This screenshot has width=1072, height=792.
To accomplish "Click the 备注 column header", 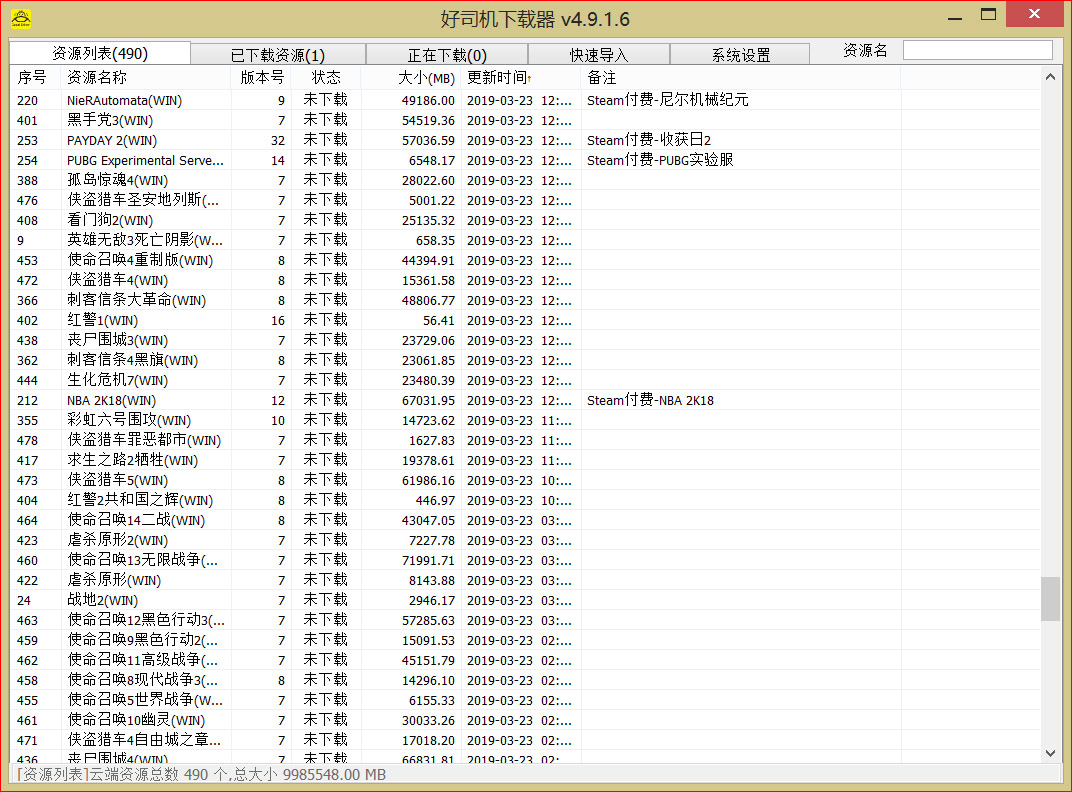I will click(740, 77).
